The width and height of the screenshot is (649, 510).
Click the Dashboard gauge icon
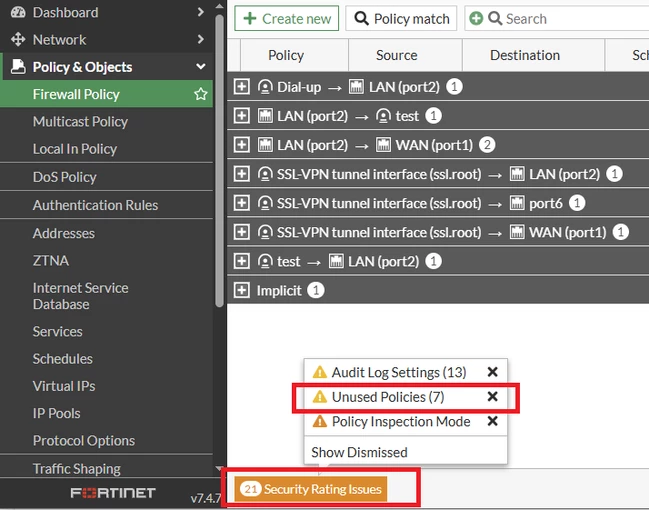[x=18, y=12]
